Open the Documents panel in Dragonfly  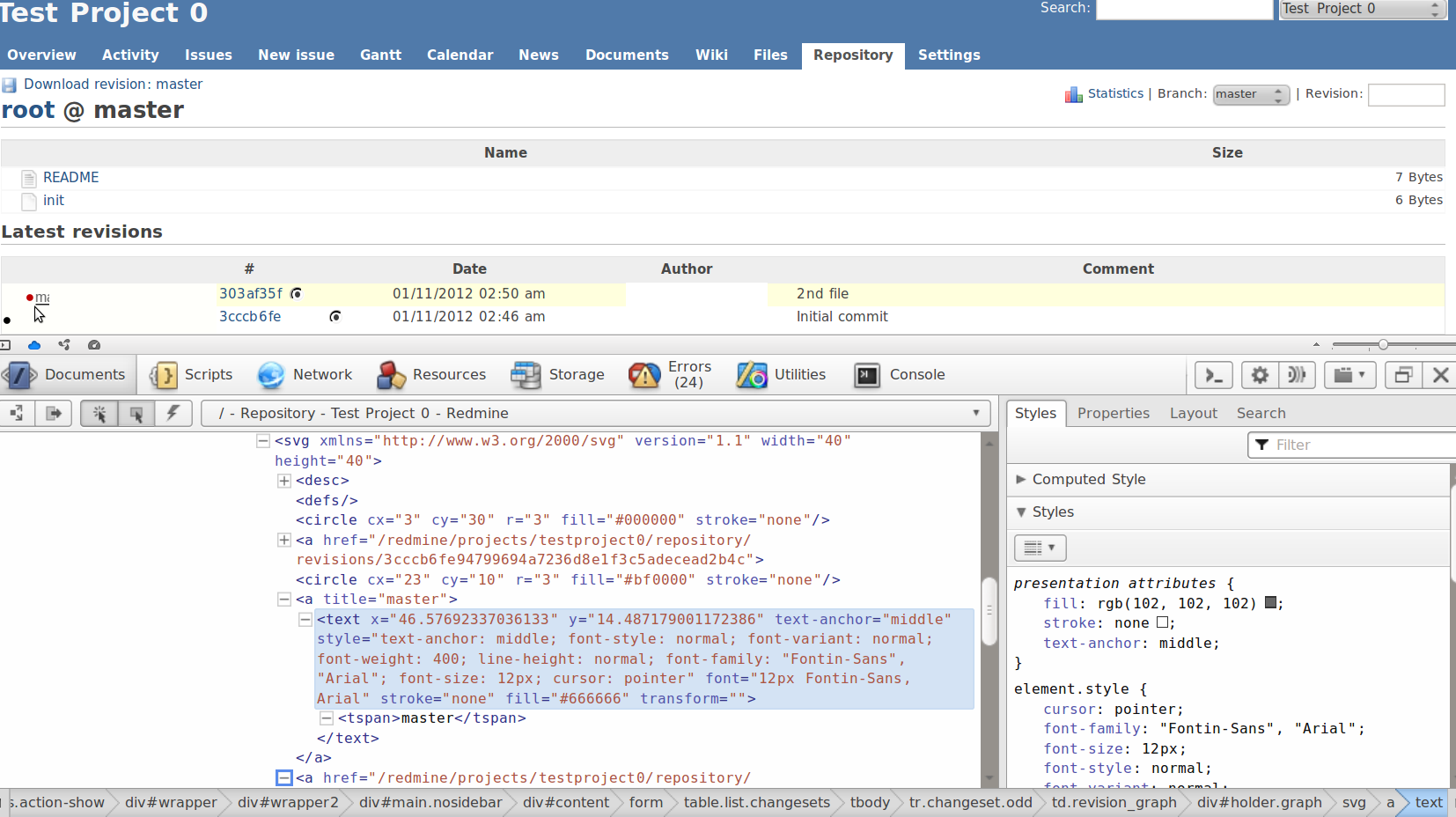(x=67, y=375)
